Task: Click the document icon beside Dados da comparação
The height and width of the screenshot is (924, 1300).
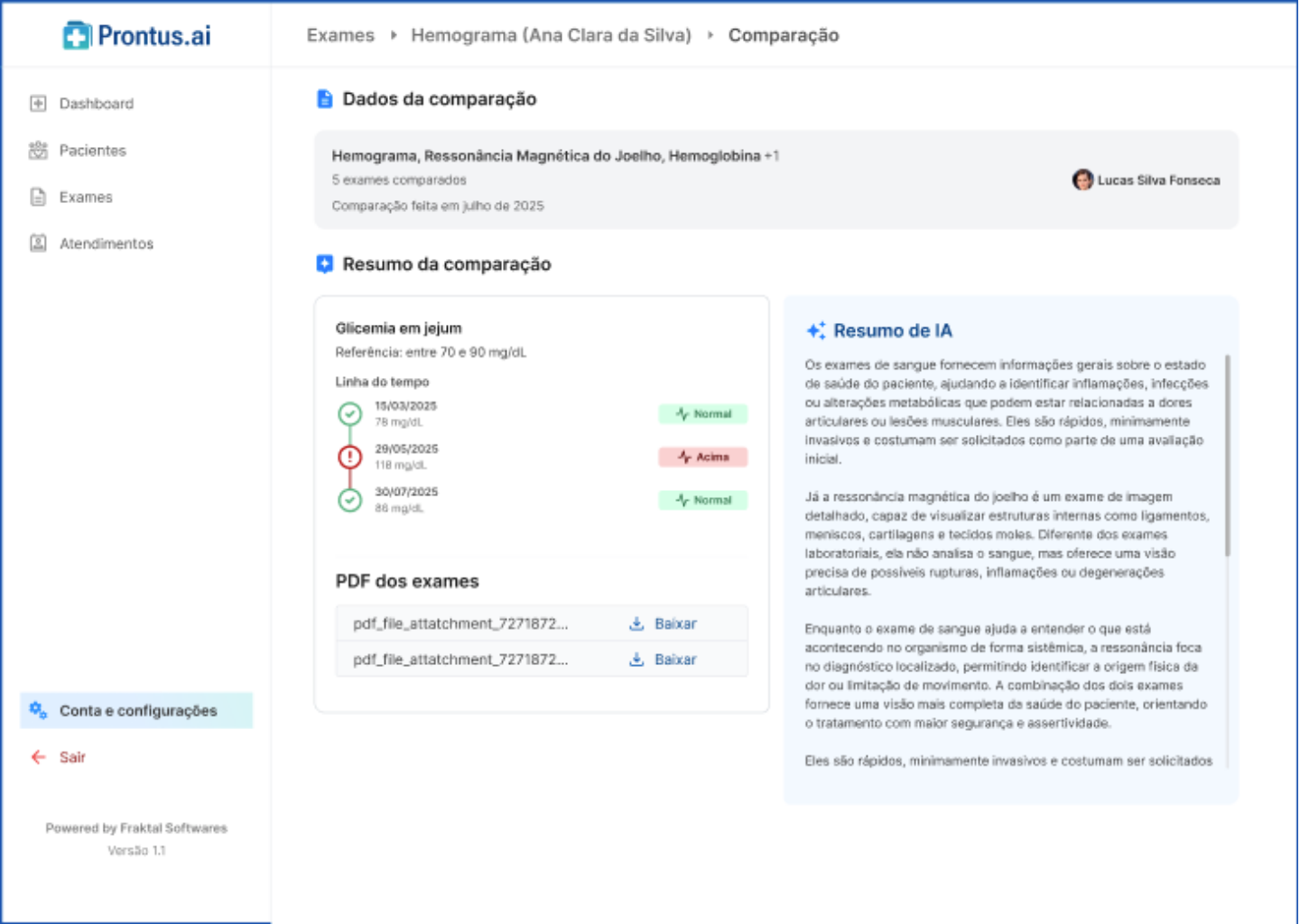Action: click(325, 98)
